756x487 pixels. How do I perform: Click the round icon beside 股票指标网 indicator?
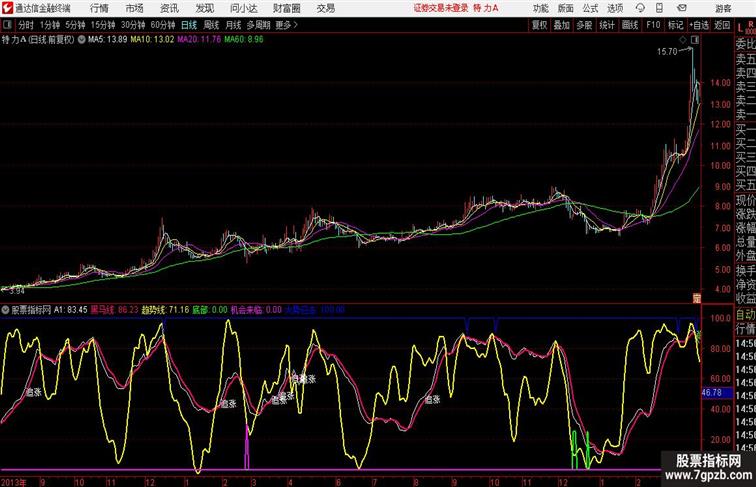(x=6, y=310)
